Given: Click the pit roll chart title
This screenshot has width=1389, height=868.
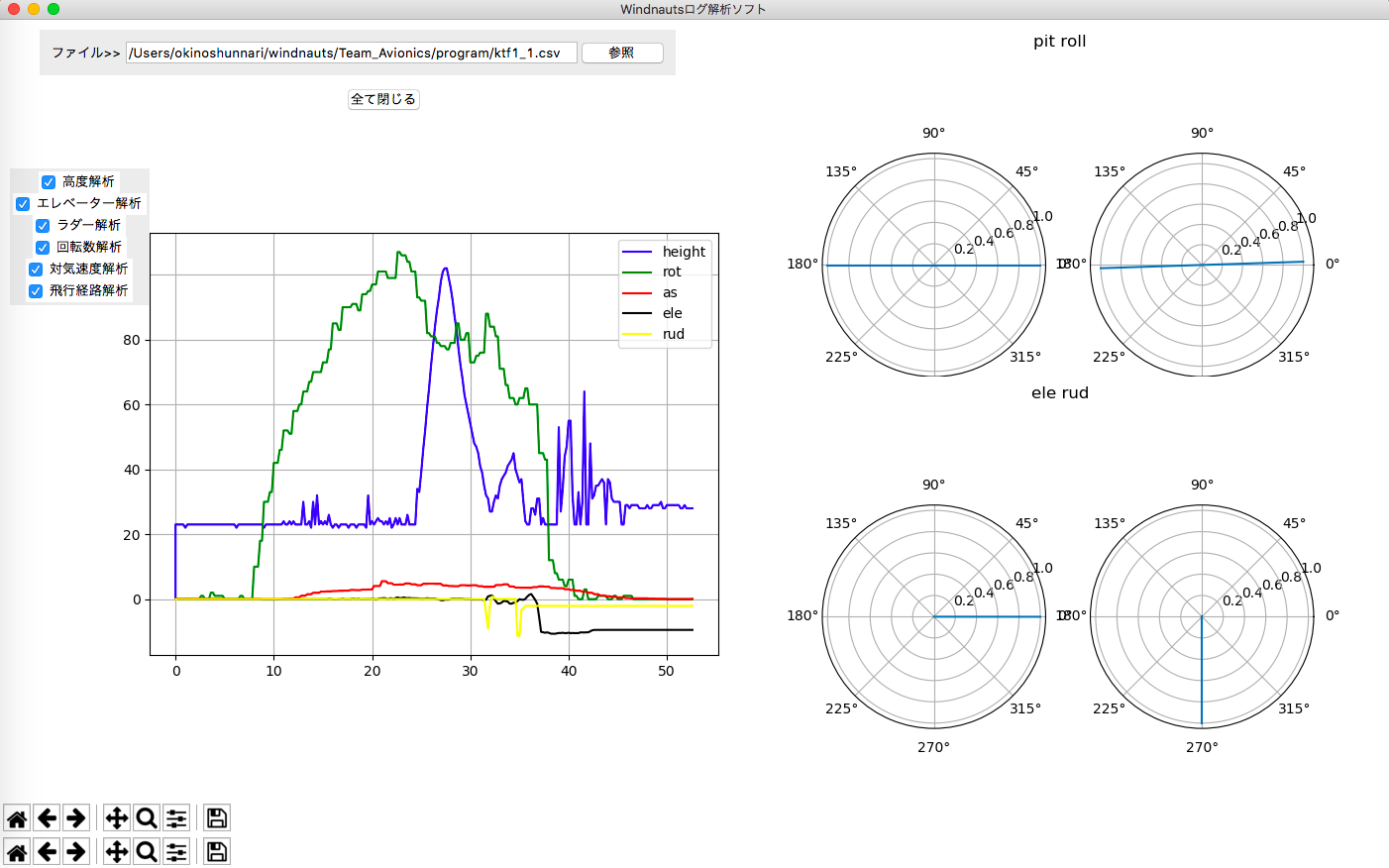Looking at the screenshot, I should tap(1060, 41).
